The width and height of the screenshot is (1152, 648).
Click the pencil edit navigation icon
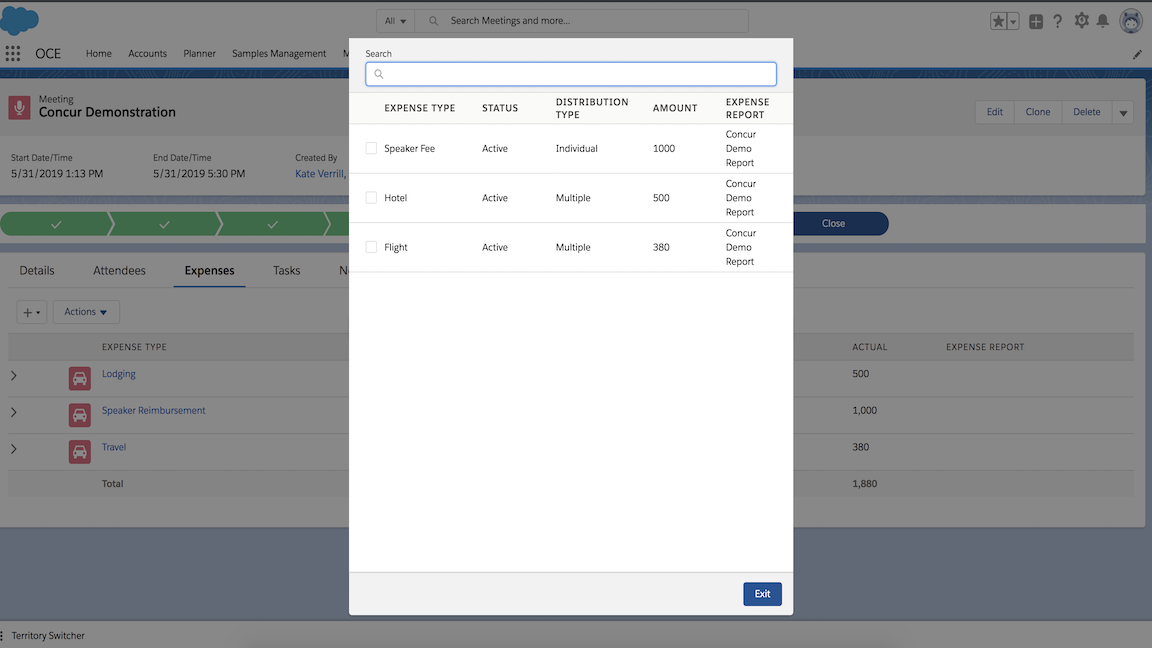coord(1137,54)
